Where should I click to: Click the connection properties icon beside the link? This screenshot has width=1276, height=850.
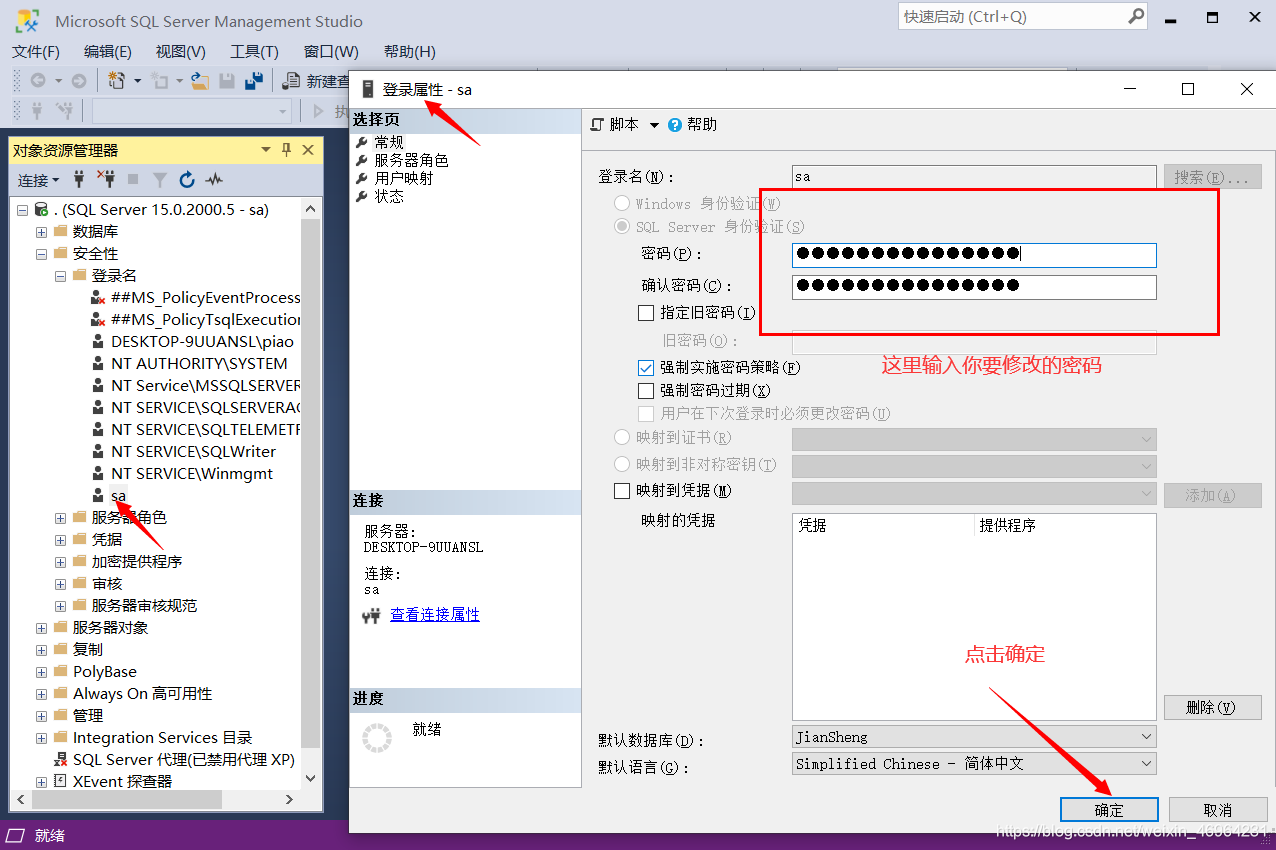(x=372, y=616)
